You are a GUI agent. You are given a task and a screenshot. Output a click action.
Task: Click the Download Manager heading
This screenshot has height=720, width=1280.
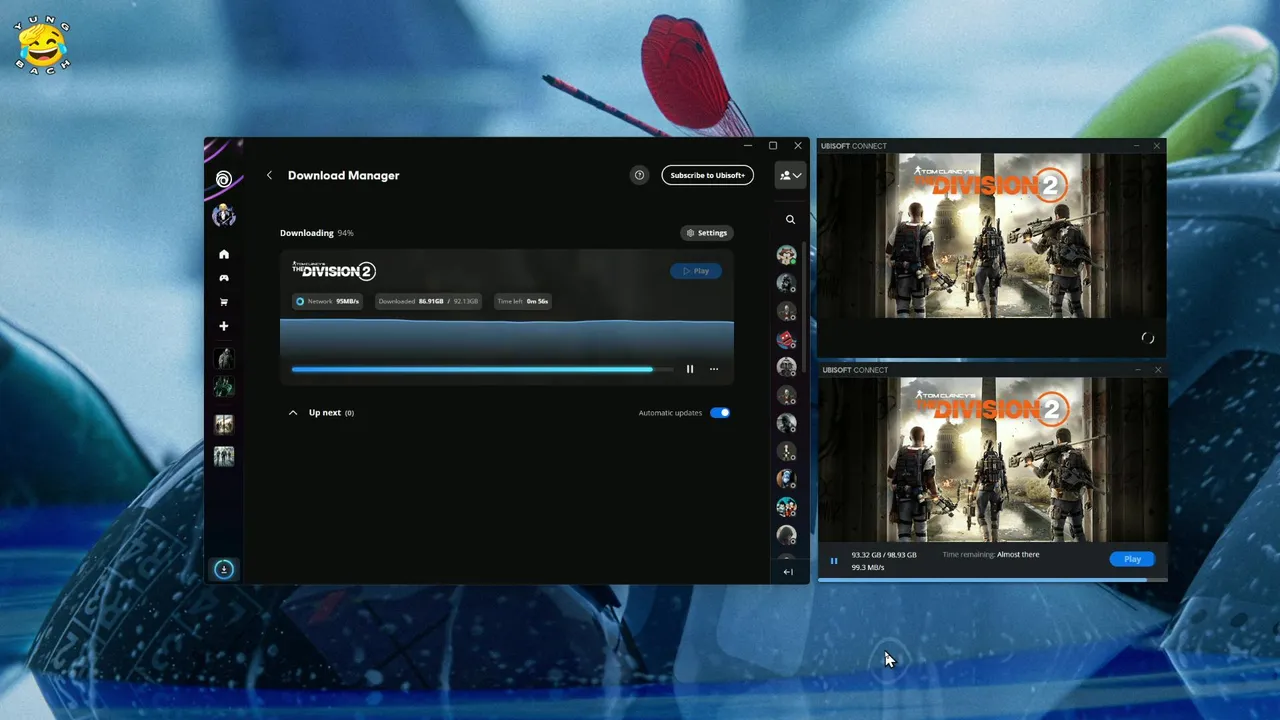(344, 175)
